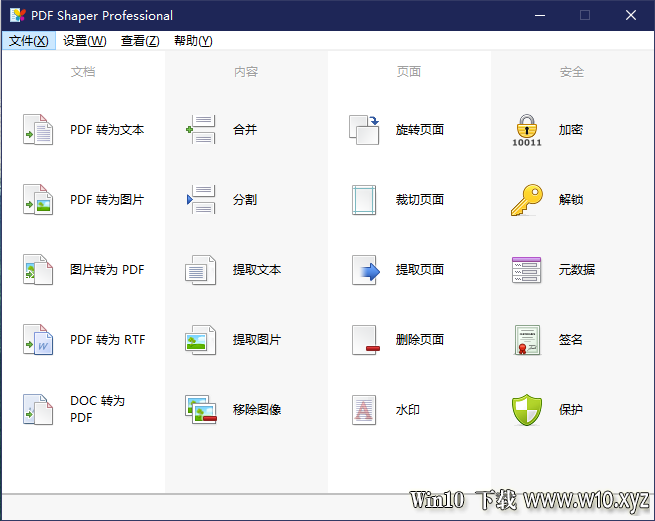Choose the DOC 转为 PDF label
655x521 pixels.
coord(97,409)
